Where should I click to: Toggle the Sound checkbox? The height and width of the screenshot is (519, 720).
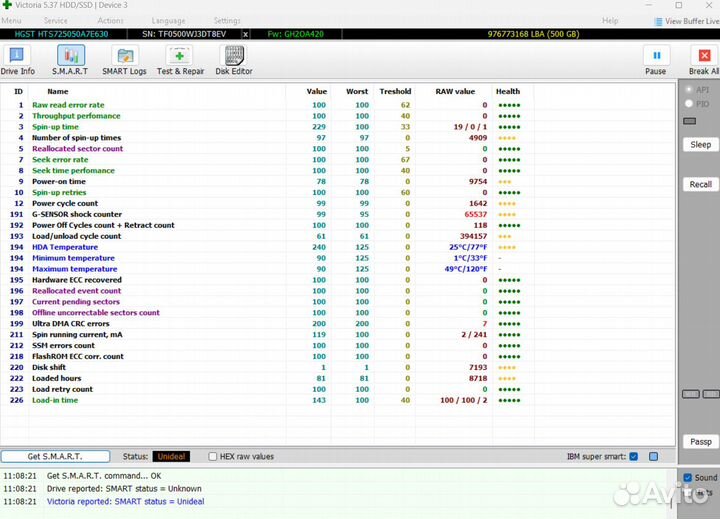coord(688,478)
